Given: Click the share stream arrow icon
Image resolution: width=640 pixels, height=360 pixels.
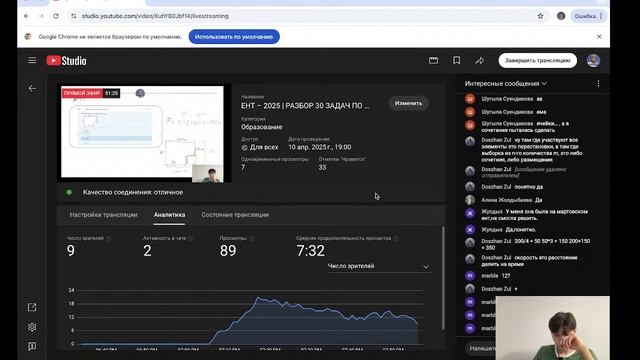Looking at the screenshot, I should (480, 60).
